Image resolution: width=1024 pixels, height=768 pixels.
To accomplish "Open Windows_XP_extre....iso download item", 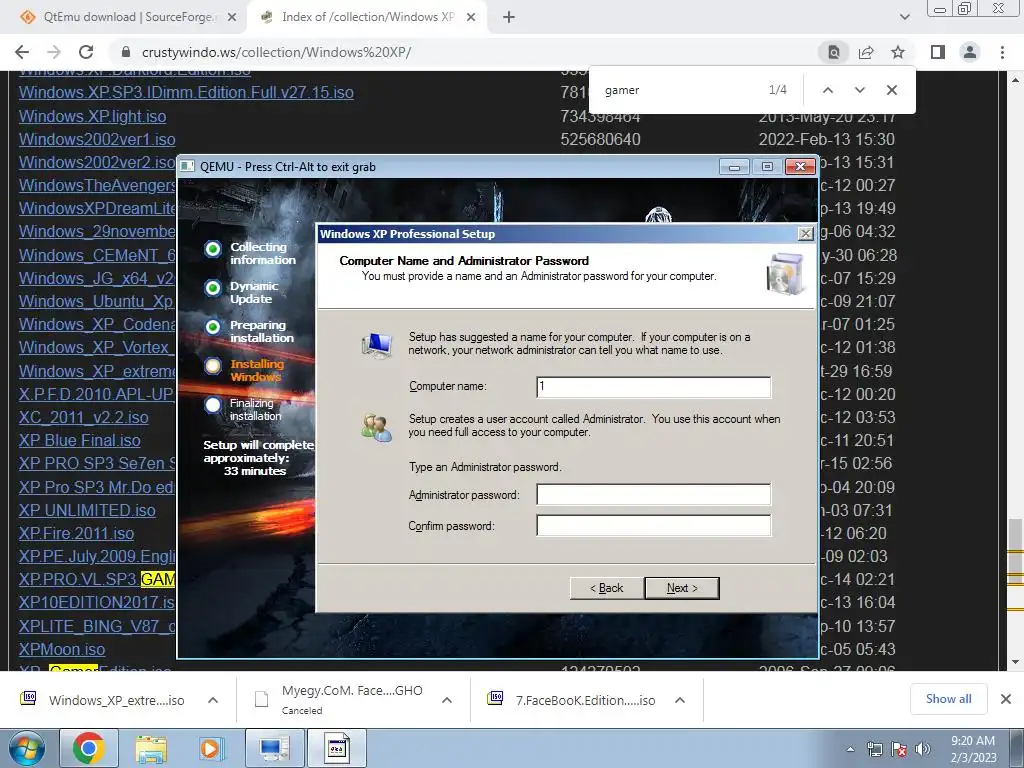I will pyautogui.click(x=104, y=700).
